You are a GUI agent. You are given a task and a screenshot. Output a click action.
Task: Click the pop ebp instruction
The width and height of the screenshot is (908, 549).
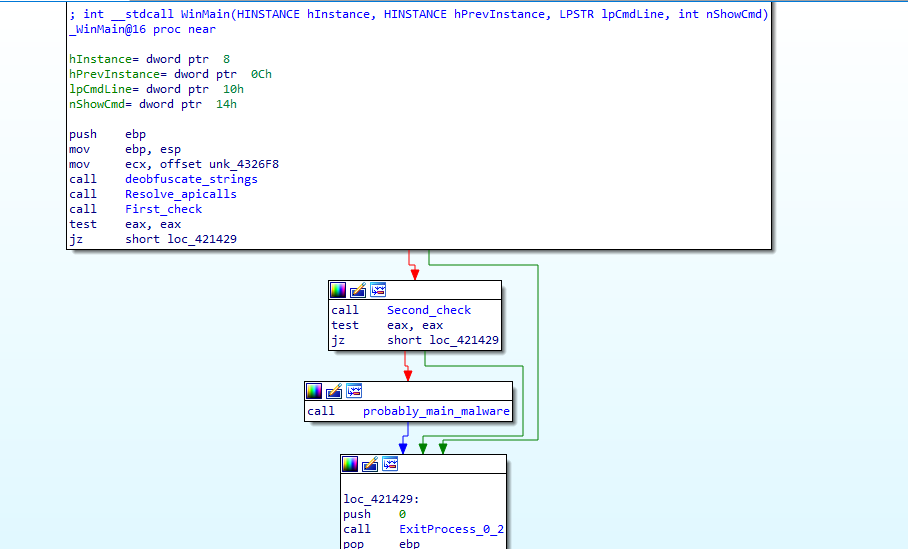(x=382, y=543)
